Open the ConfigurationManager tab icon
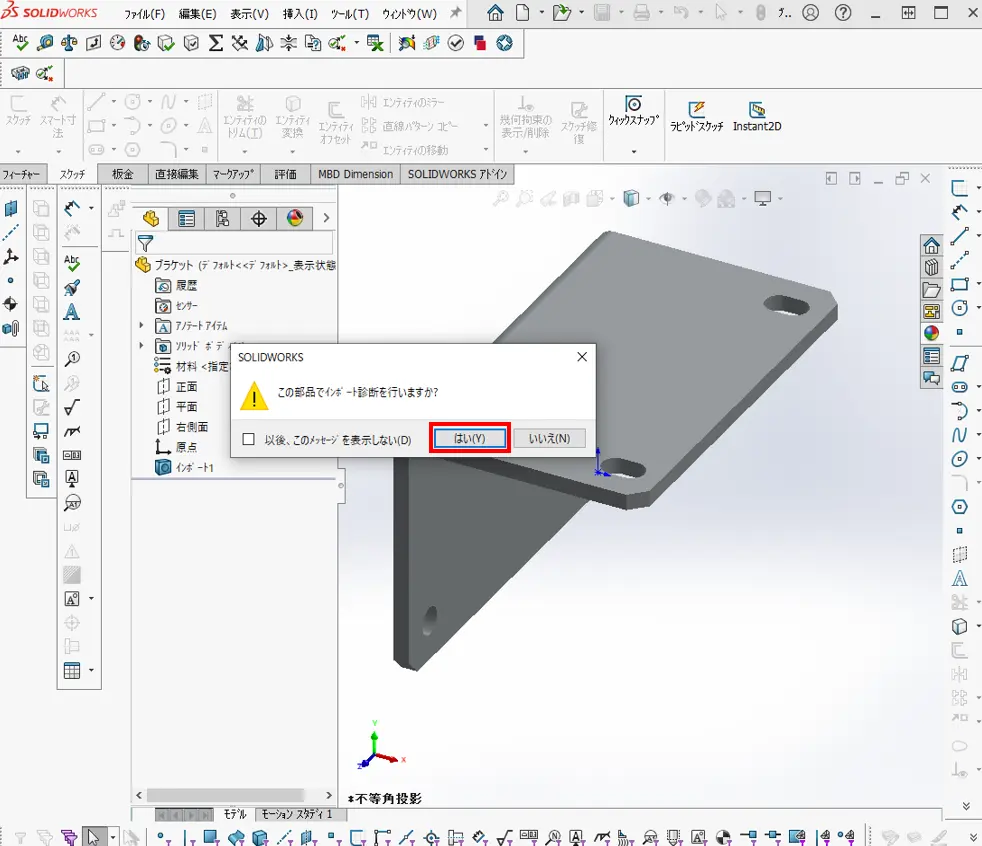 (223, 219)
